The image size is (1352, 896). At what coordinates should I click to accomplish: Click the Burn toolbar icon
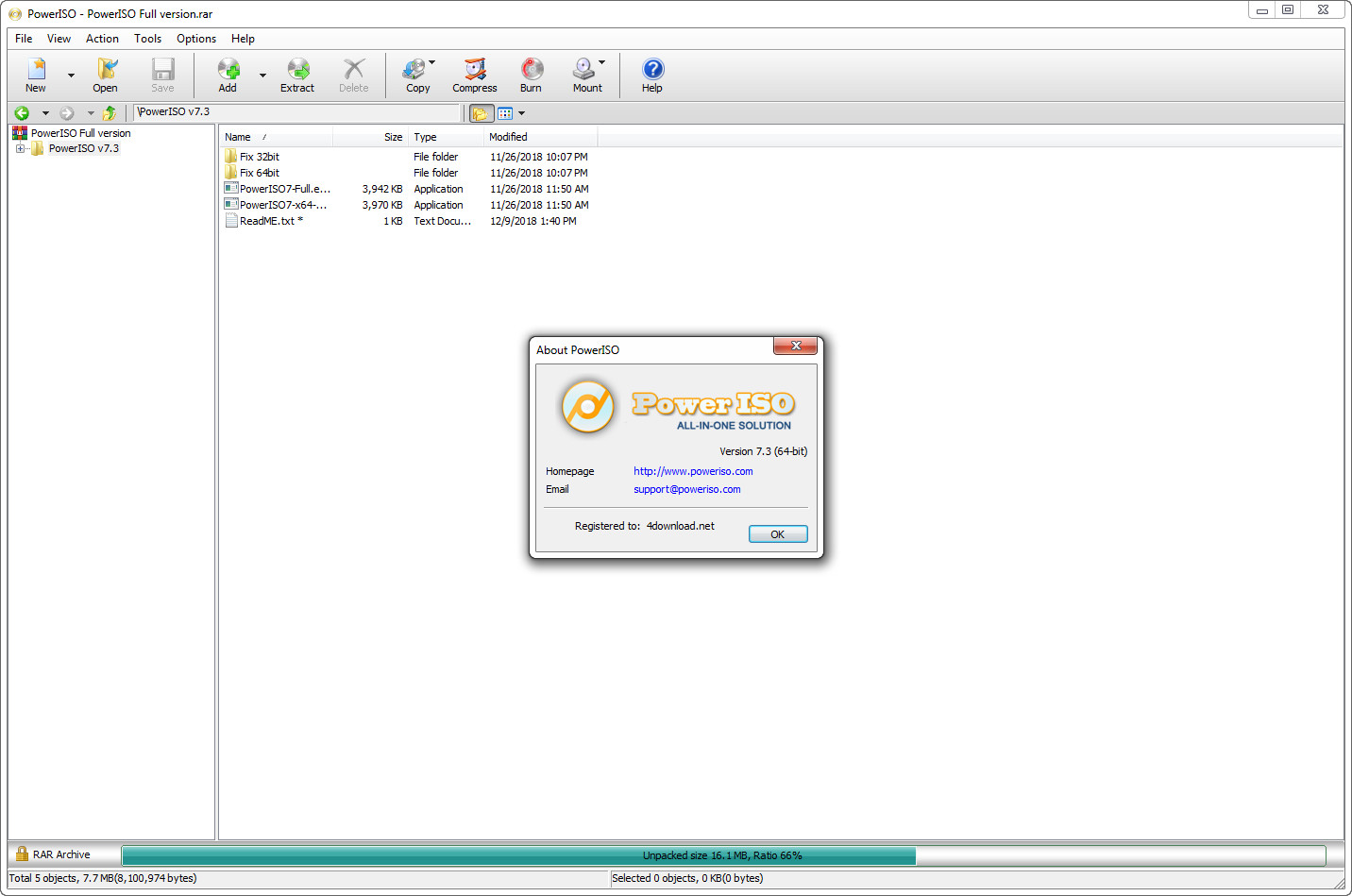532,75
